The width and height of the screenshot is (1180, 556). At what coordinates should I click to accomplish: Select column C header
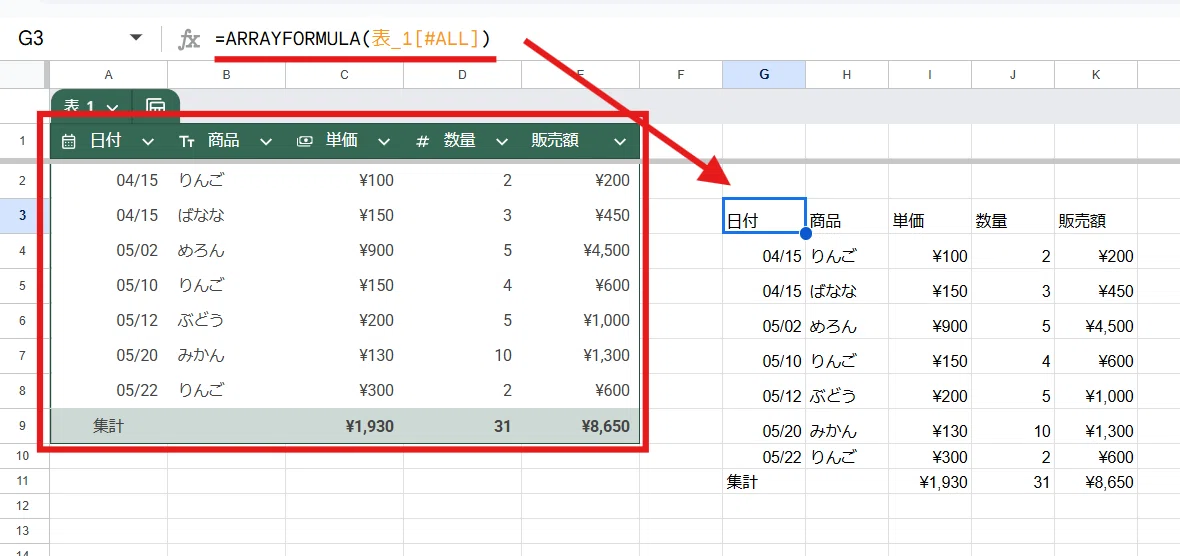click(344, 74)
